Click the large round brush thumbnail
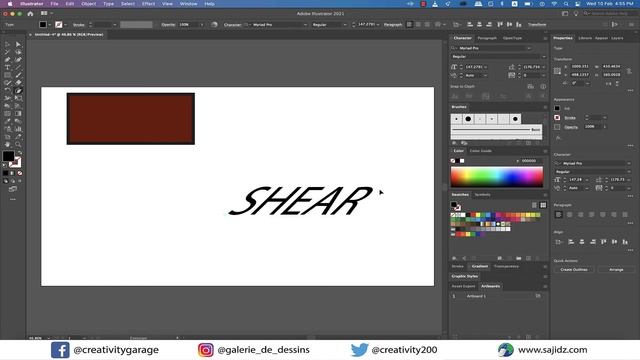Viewport: 640px width, 360px height. point(468,119)
